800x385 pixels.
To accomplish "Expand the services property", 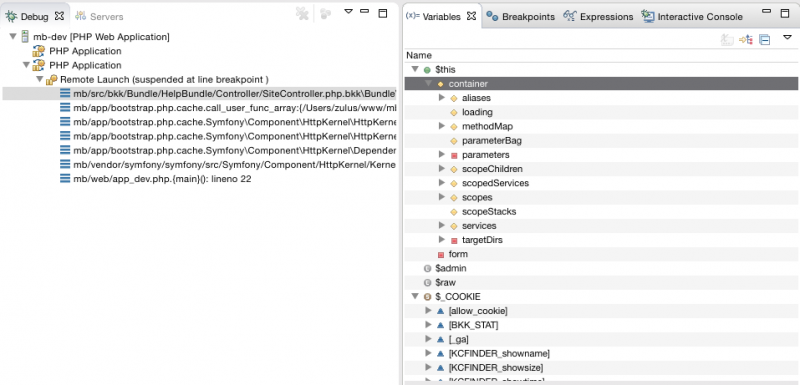I will point(442,225).
